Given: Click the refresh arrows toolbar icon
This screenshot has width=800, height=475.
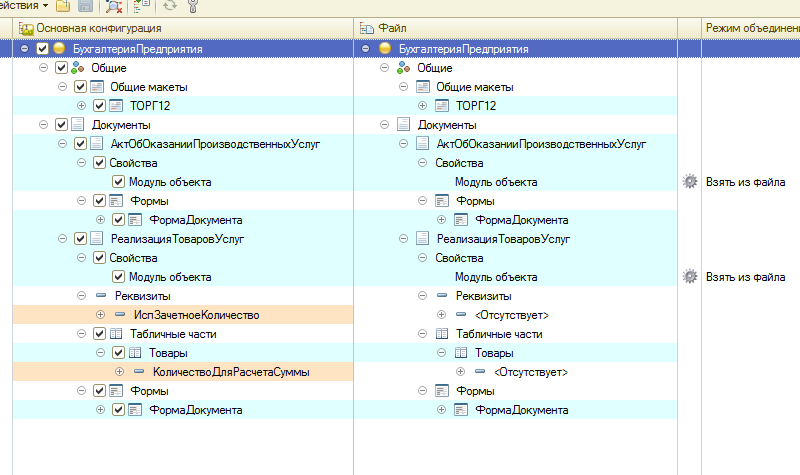Looking at the screenshot, I should 170,7.
